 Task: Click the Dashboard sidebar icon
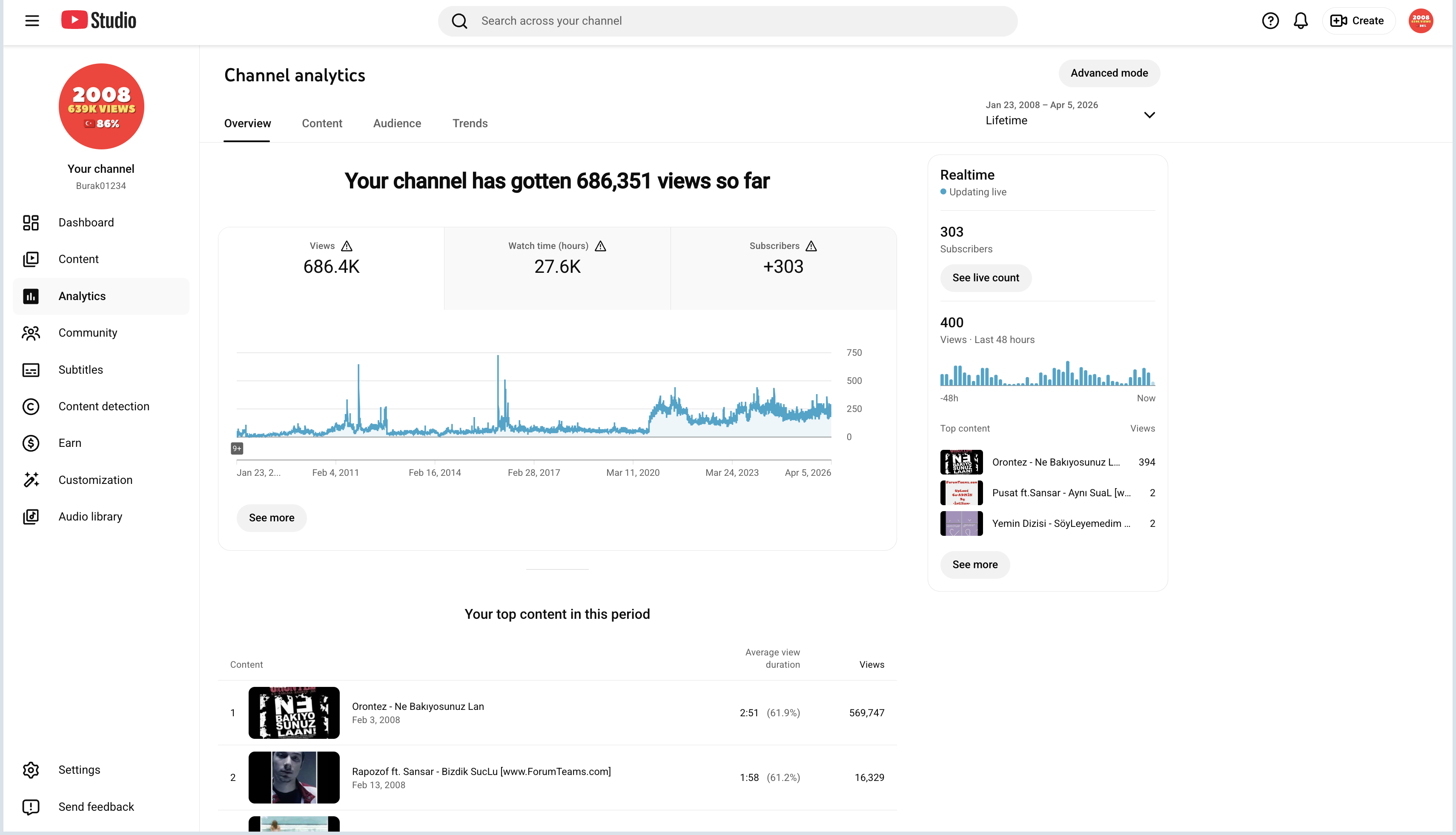click(x=31, y=223)
